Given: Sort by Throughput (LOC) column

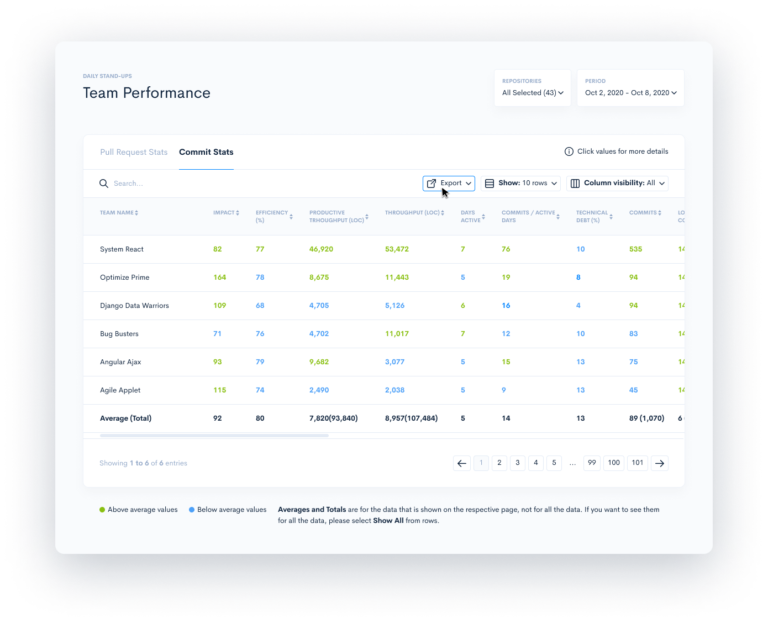Looking at the screenshot, I should [414, 213].
